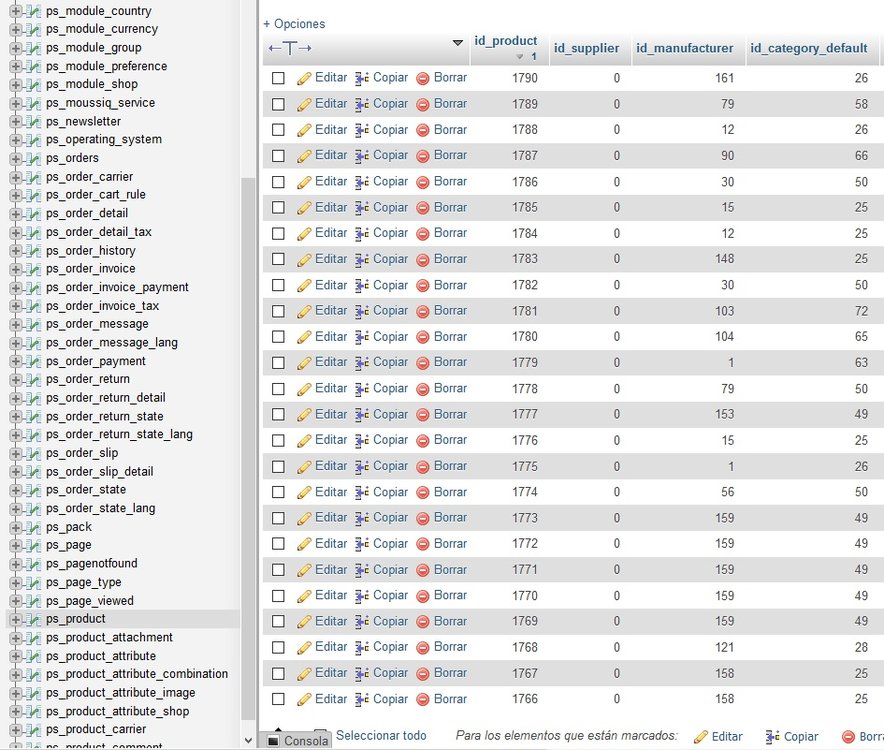Tick the checkbox for product 1777

[x=278, y=415]
